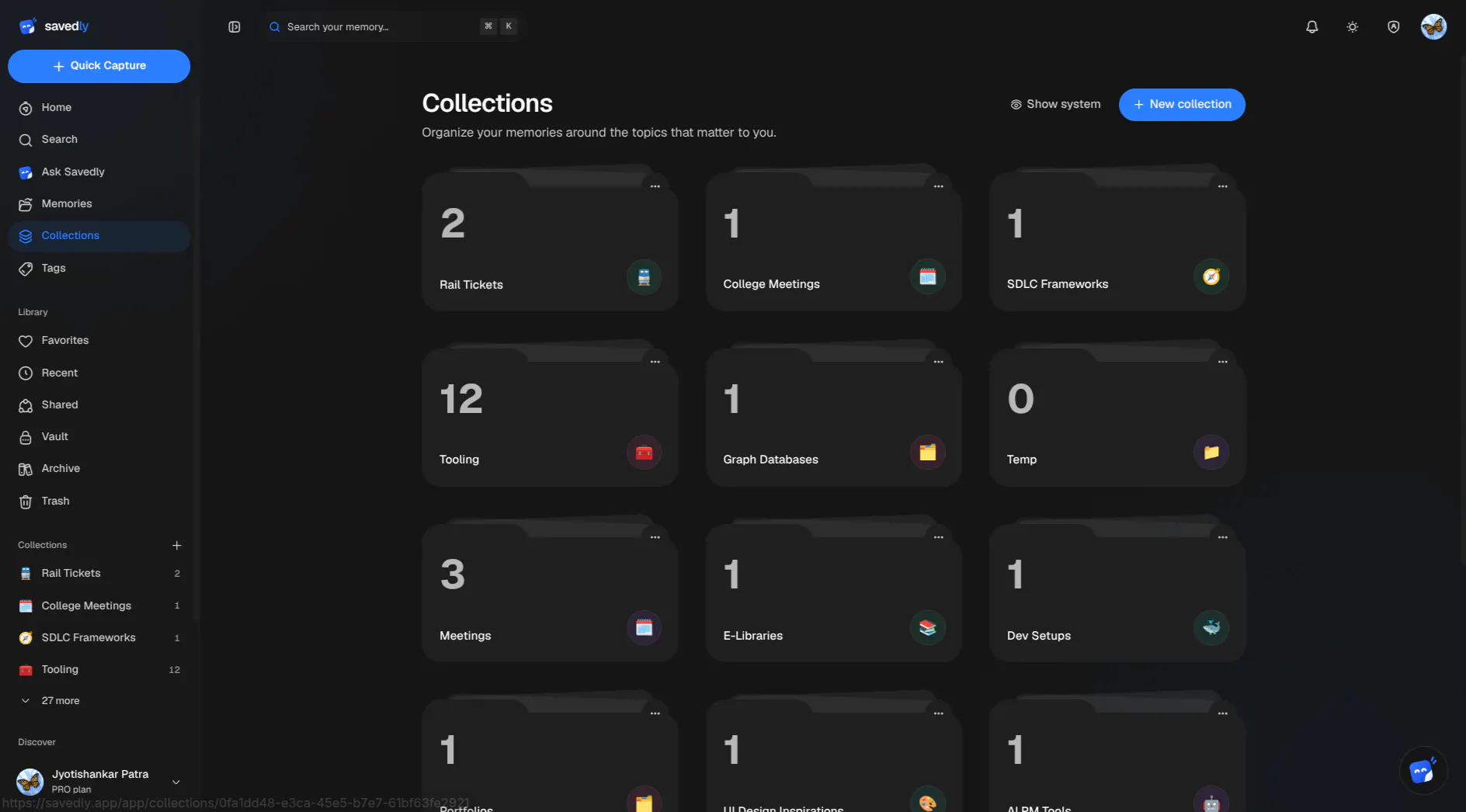Add a collection with sidebar plus icon

(x=176, y=545)
